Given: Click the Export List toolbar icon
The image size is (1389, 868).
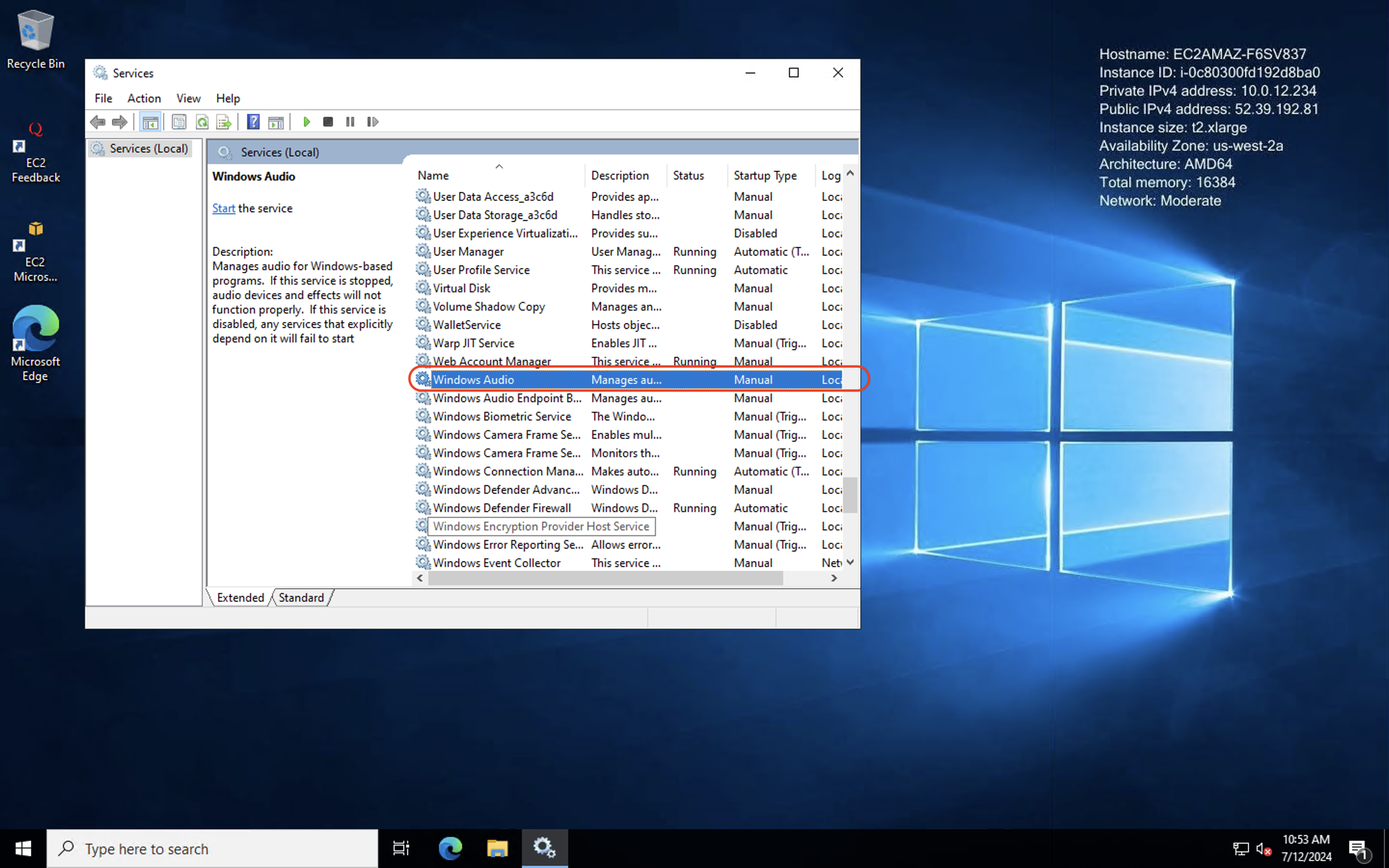Looking at the screenshot, I should [224, 121].
